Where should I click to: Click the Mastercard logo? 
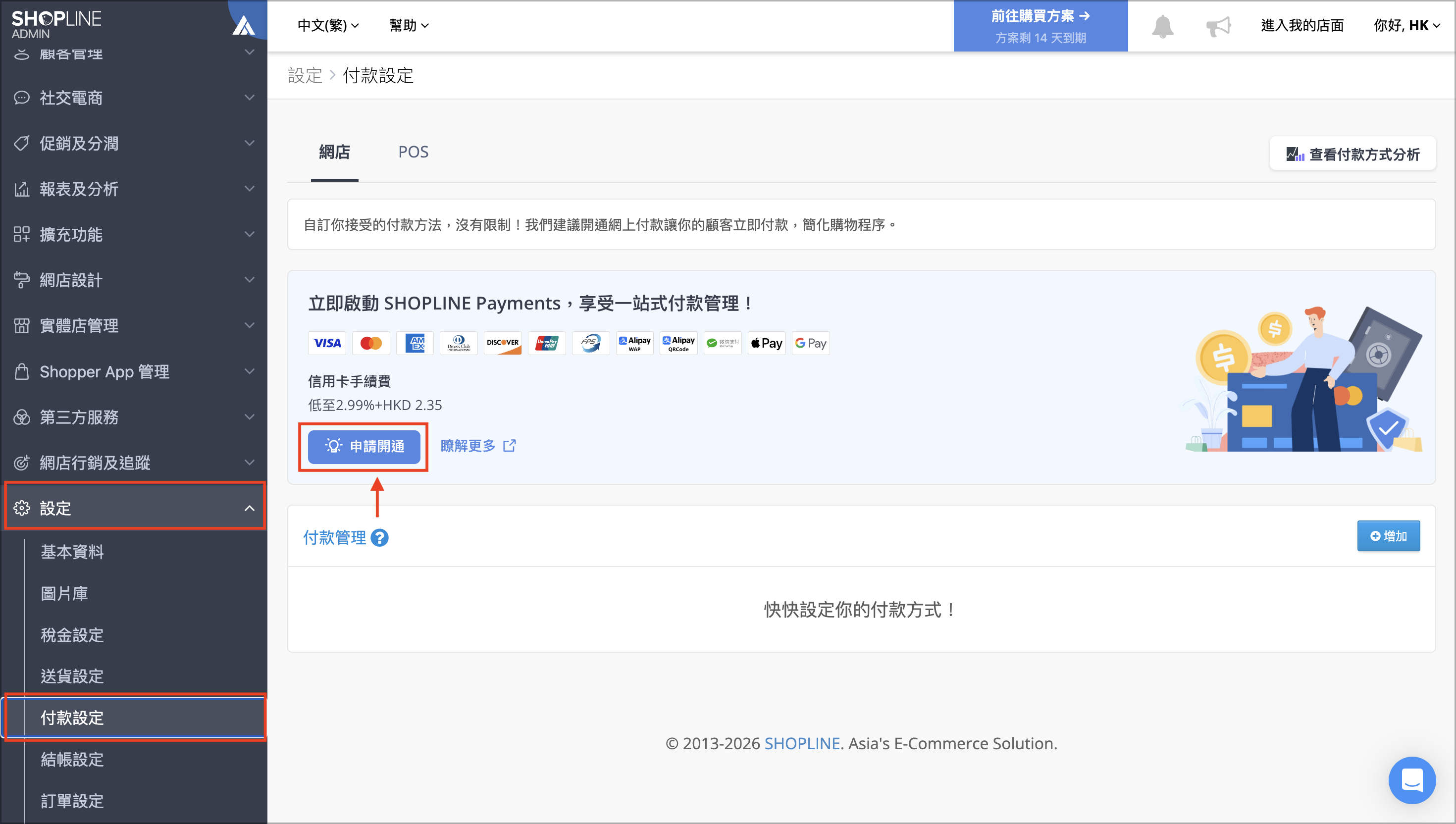[x=371, y=343]
